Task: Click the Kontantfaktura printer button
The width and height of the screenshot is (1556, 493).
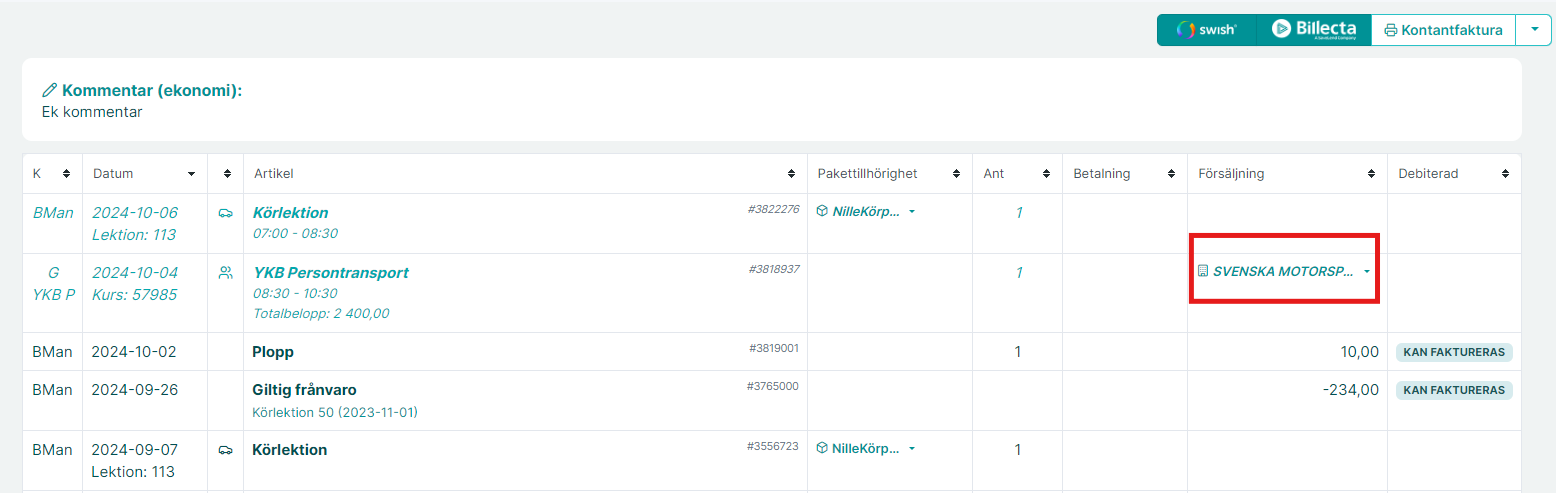Action: [x=1443, y=30]
